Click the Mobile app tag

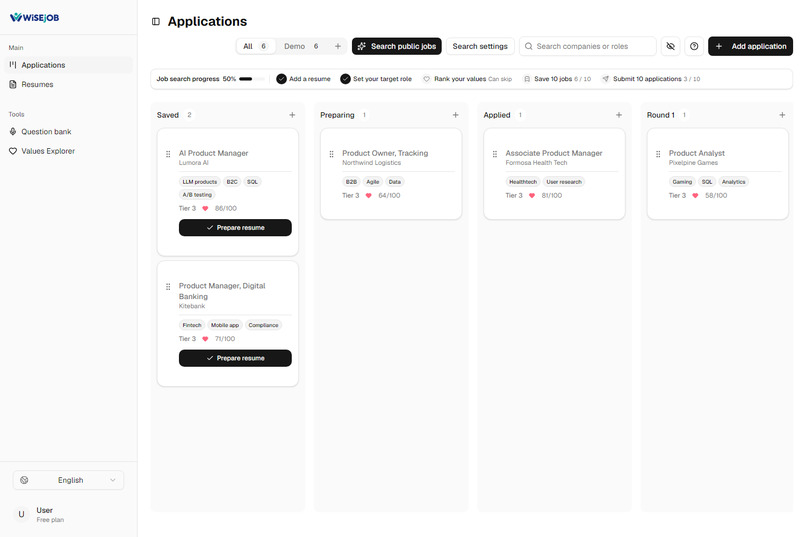225,325
